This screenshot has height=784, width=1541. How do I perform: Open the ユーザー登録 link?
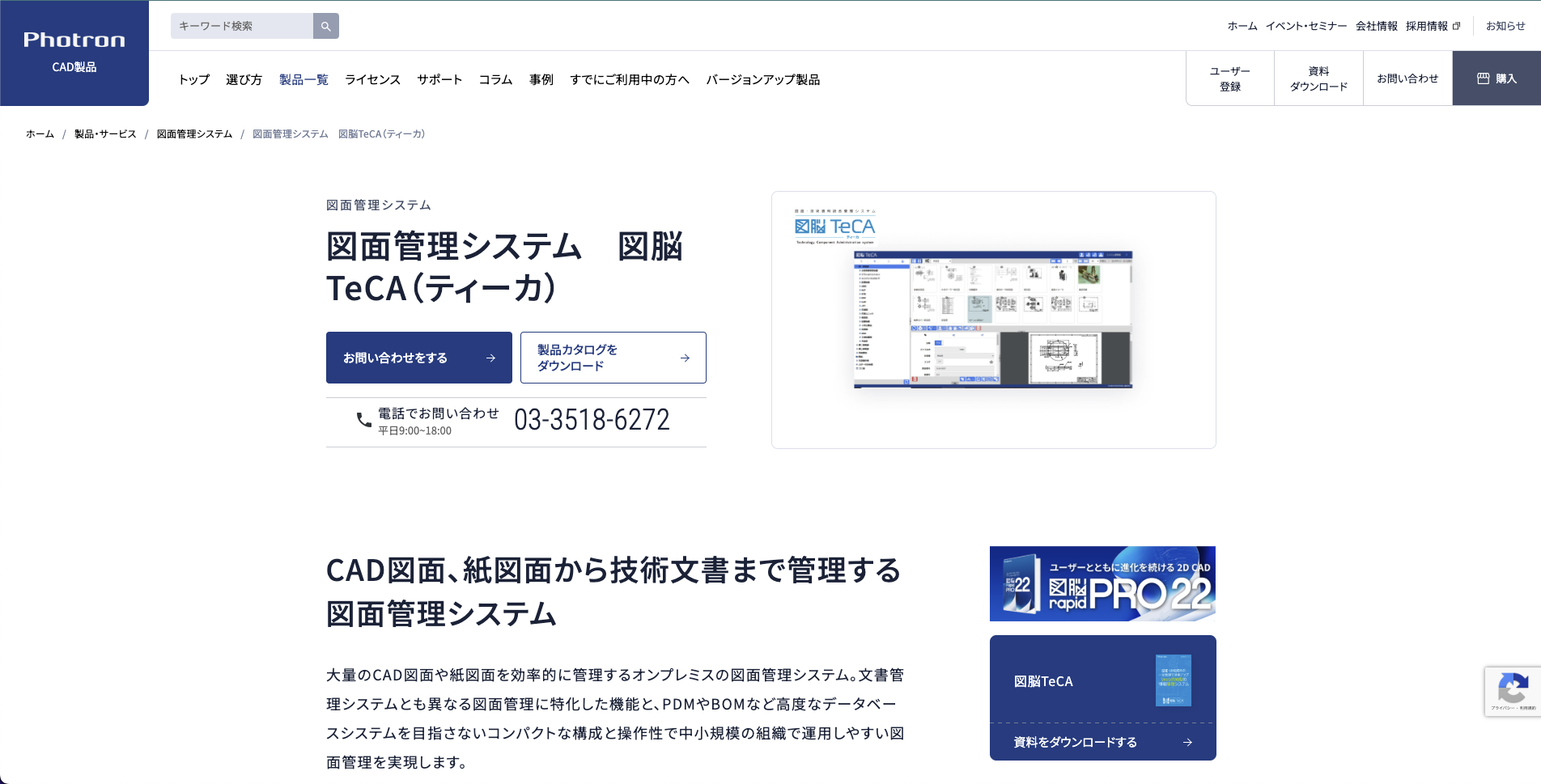tap(1229, 78)
